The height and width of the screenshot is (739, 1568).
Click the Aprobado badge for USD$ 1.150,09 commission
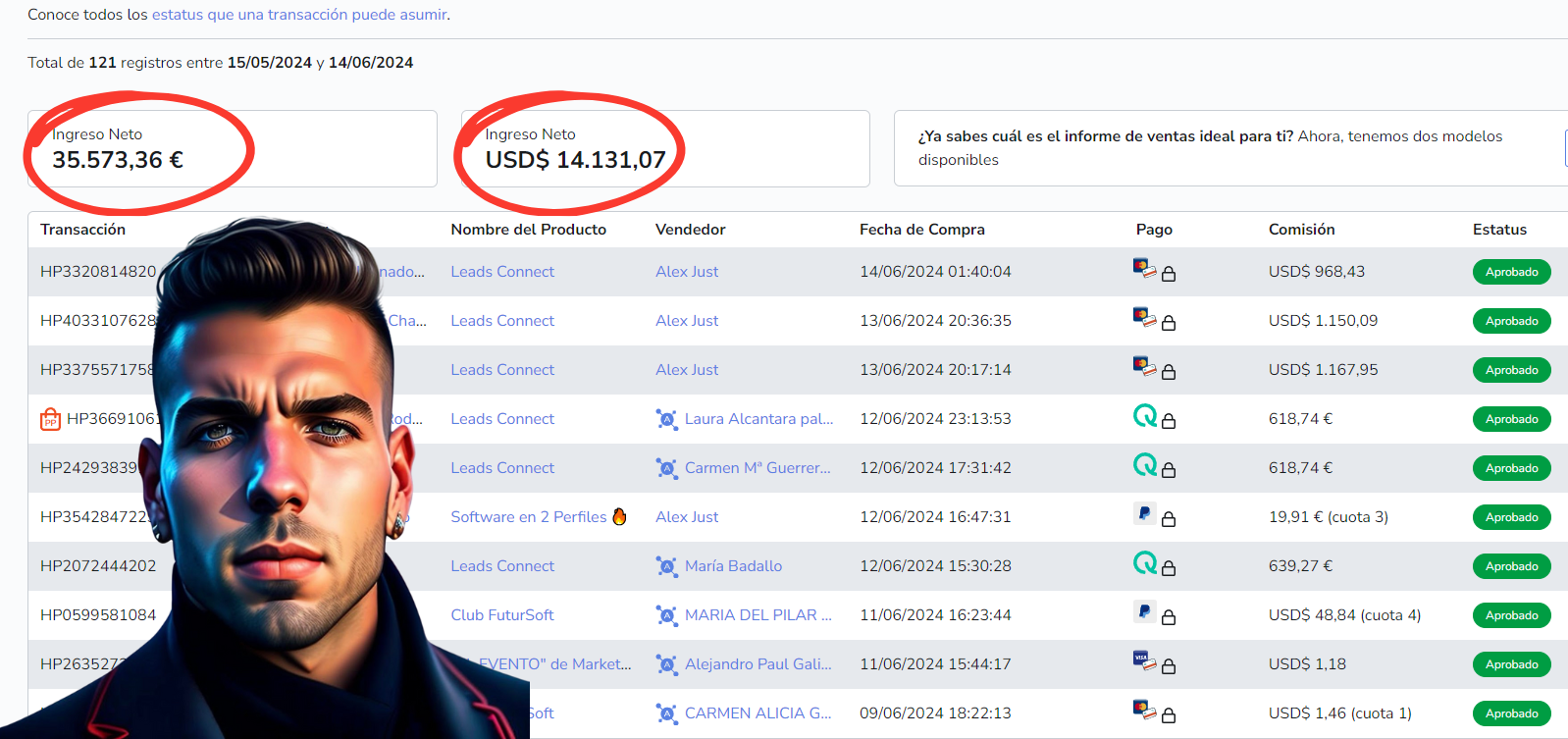1510,321
